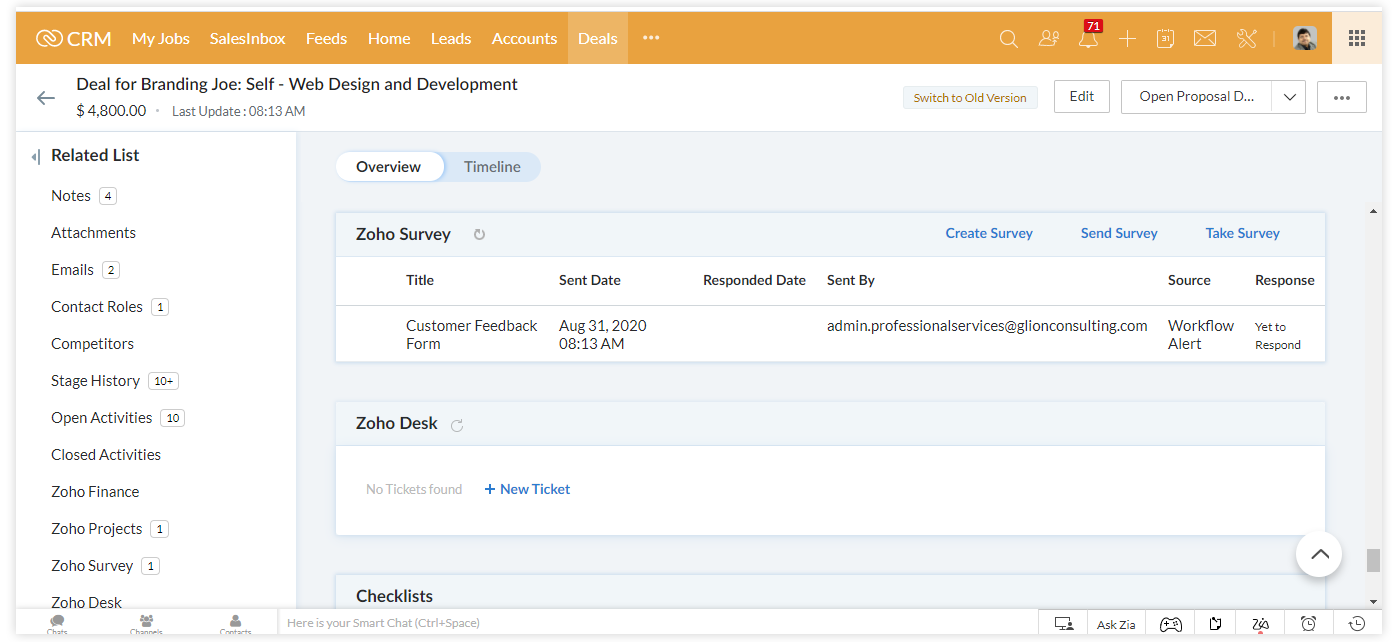The image size is (1398, 642).
Task: Jump to Open Activities in Related List
Action: coord(101,418)
